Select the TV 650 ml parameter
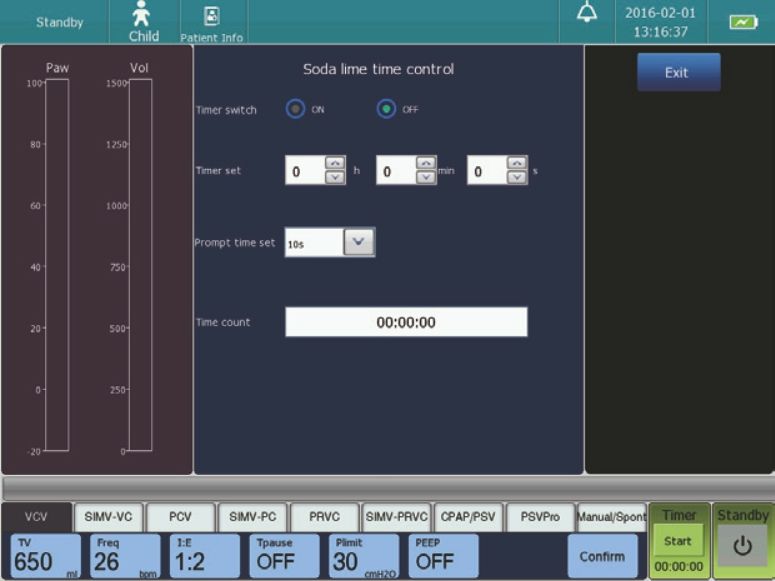This screenshot has height=581, width=775. [x=46, y=556]
